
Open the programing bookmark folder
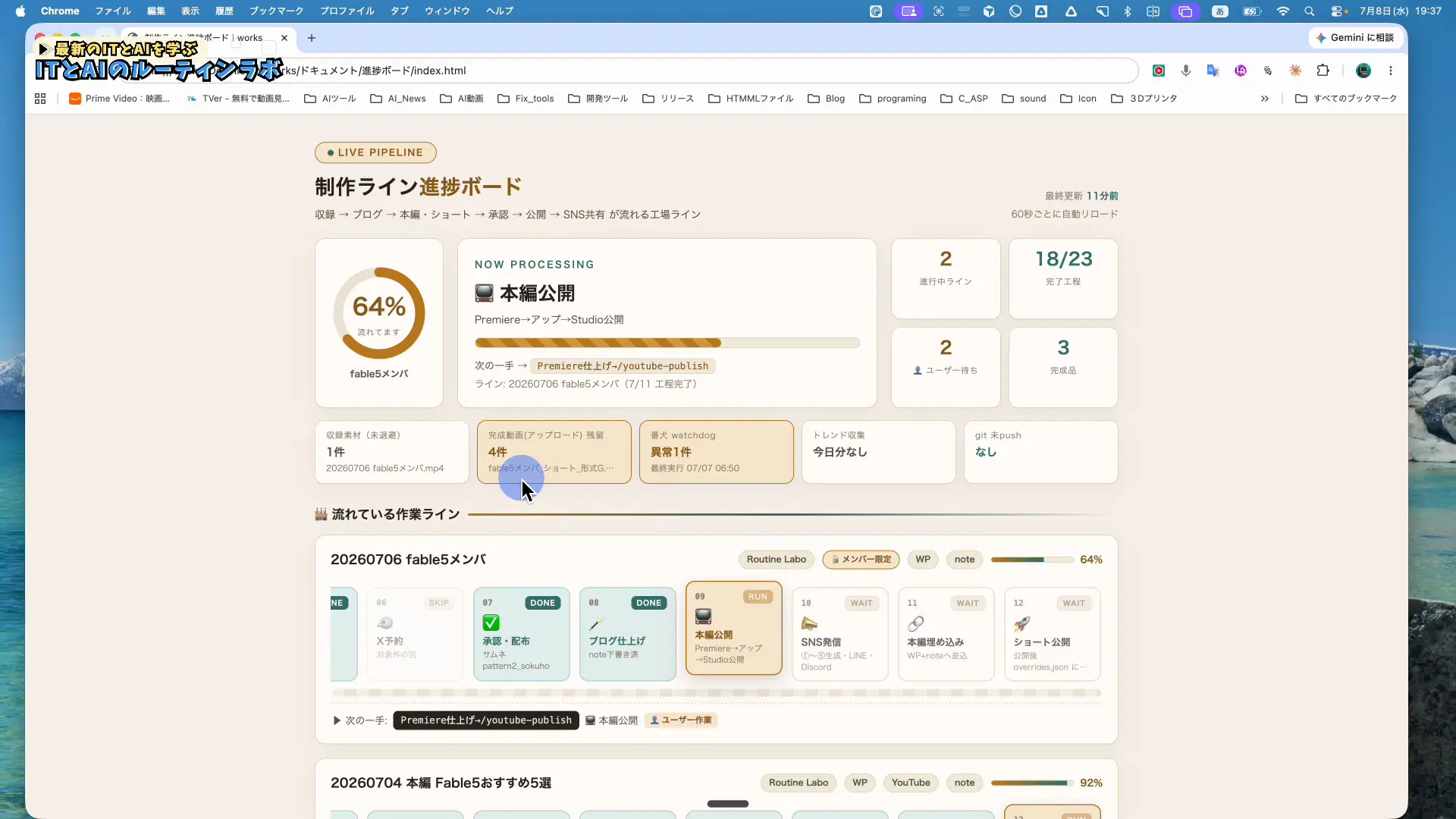(x=893, y=99)
